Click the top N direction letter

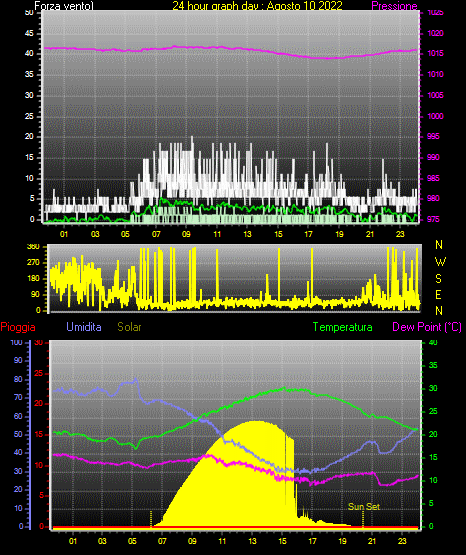[x=439, y=245]
